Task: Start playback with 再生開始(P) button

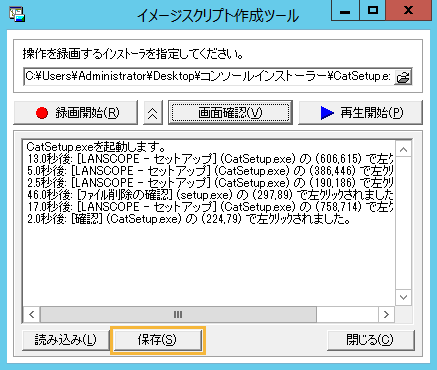Action: (360, 113)
